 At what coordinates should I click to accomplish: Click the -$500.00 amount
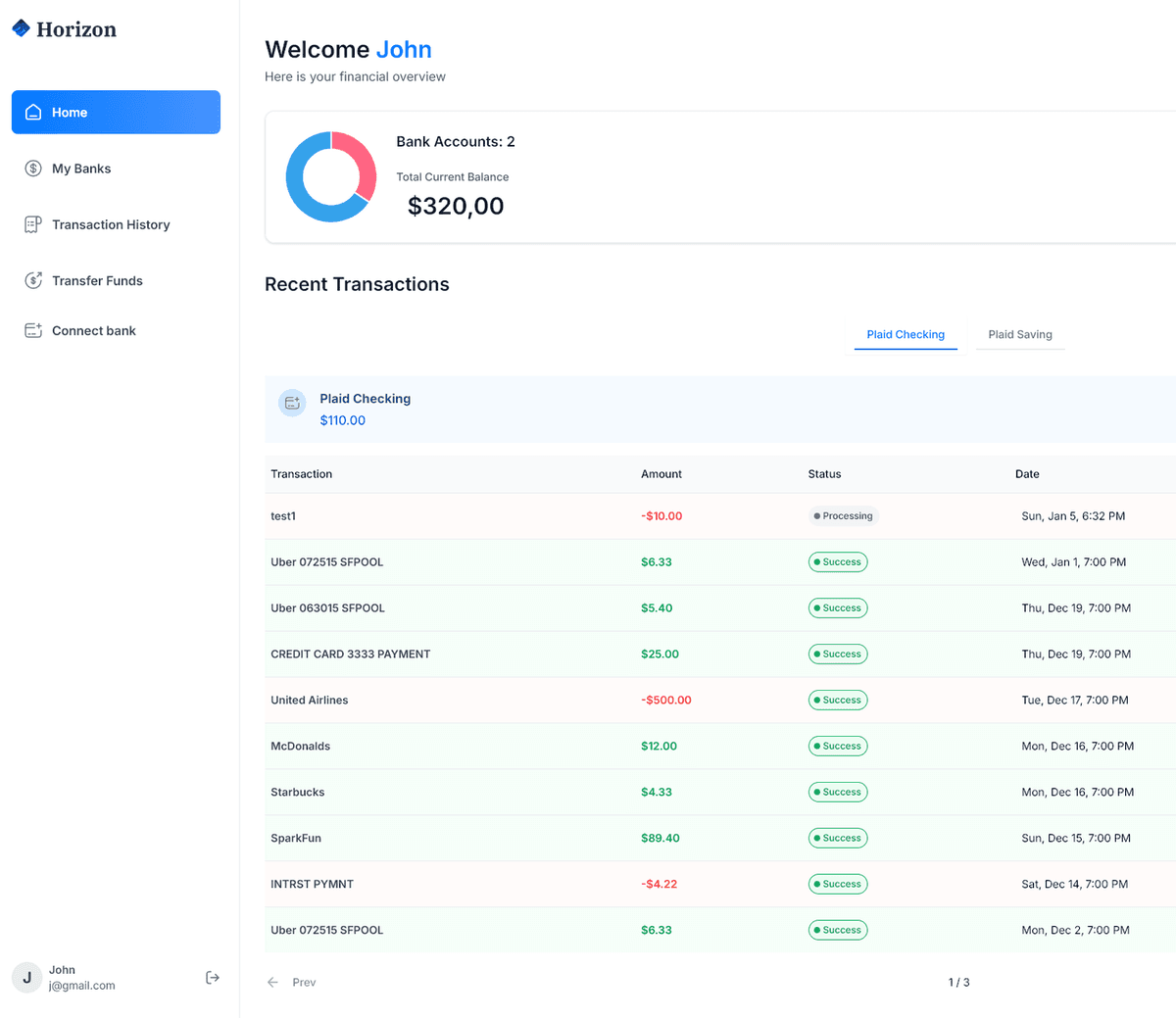click(666, 700)
